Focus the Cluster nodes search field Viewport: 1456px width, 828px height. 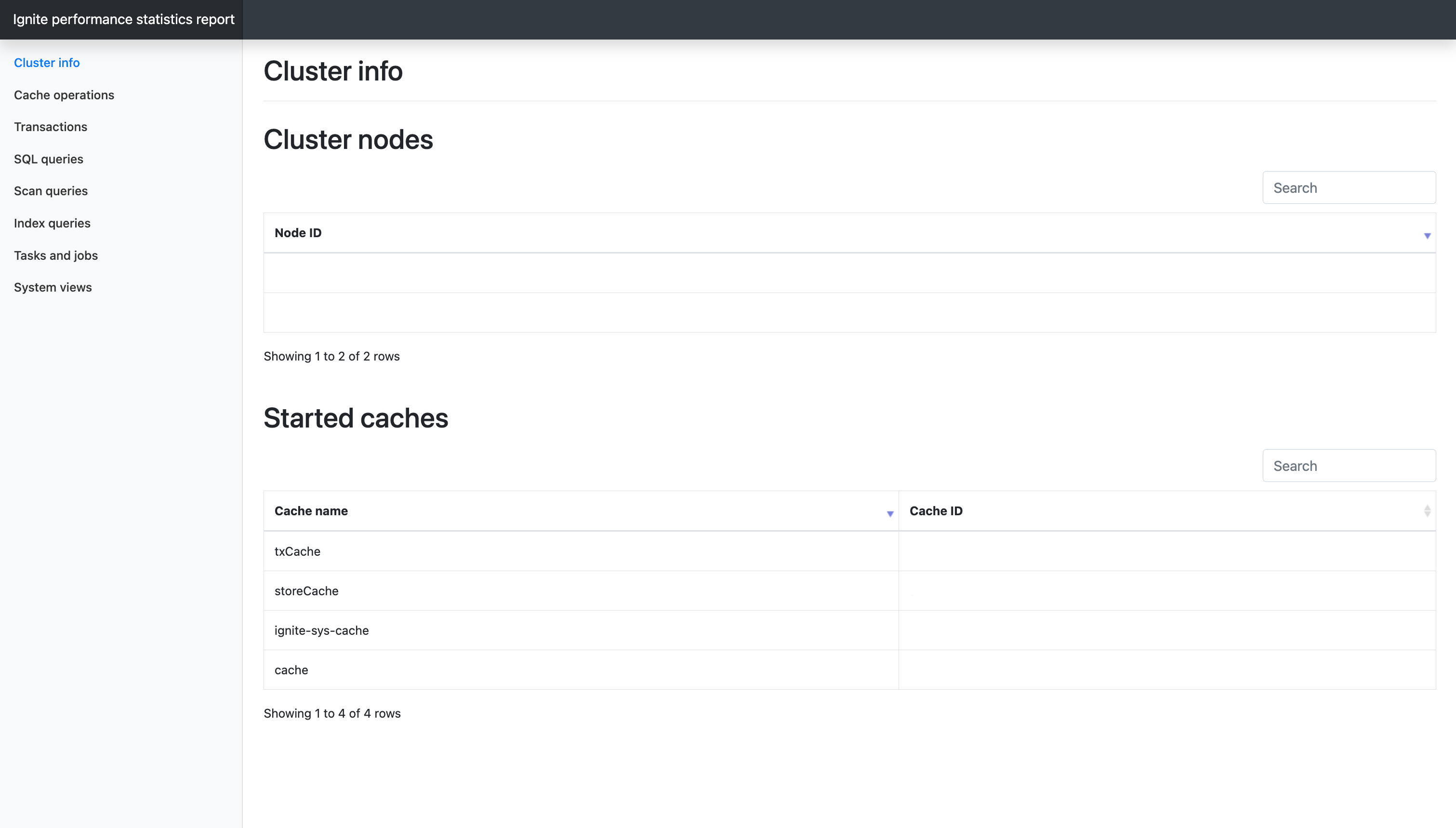click(1349, 187)
